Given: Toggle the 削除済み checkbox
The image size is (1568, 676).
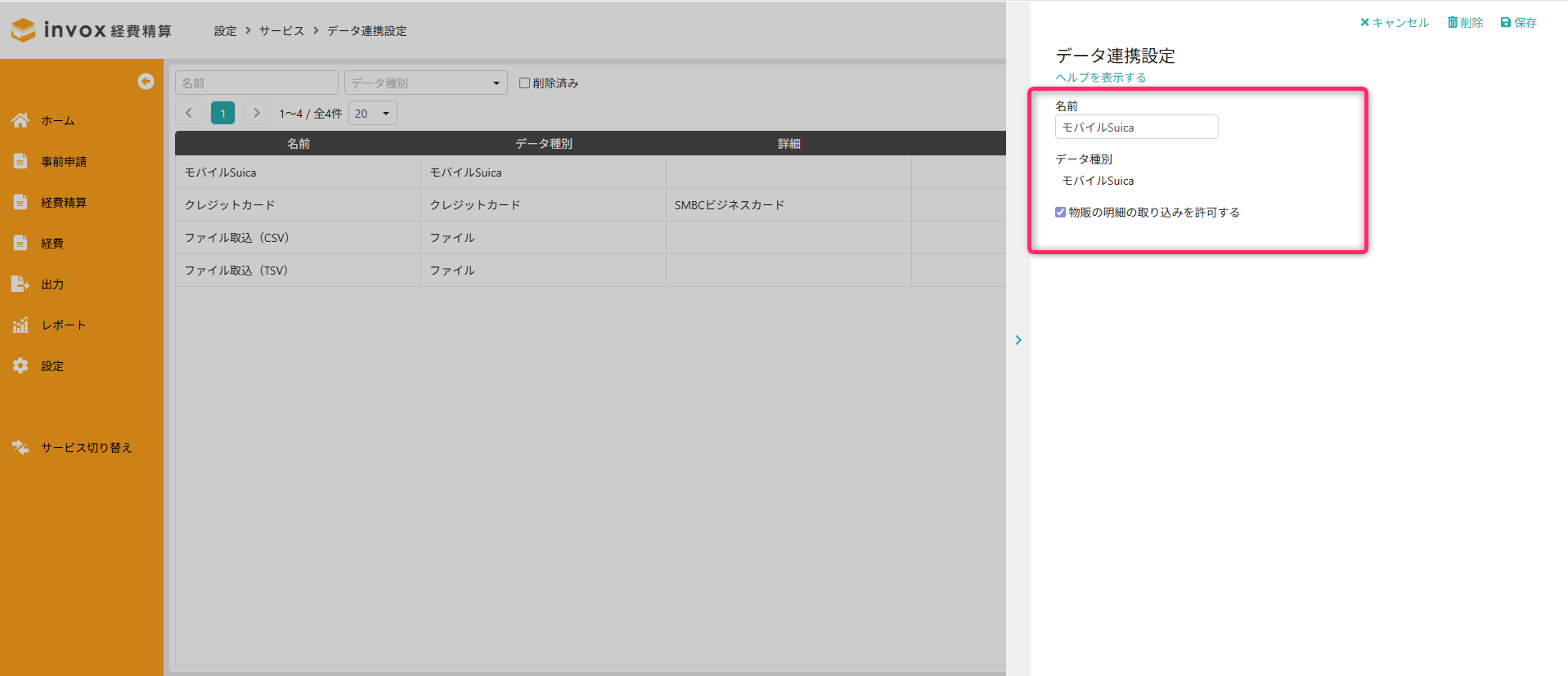Looking at the screenshot, I should 524,83.
